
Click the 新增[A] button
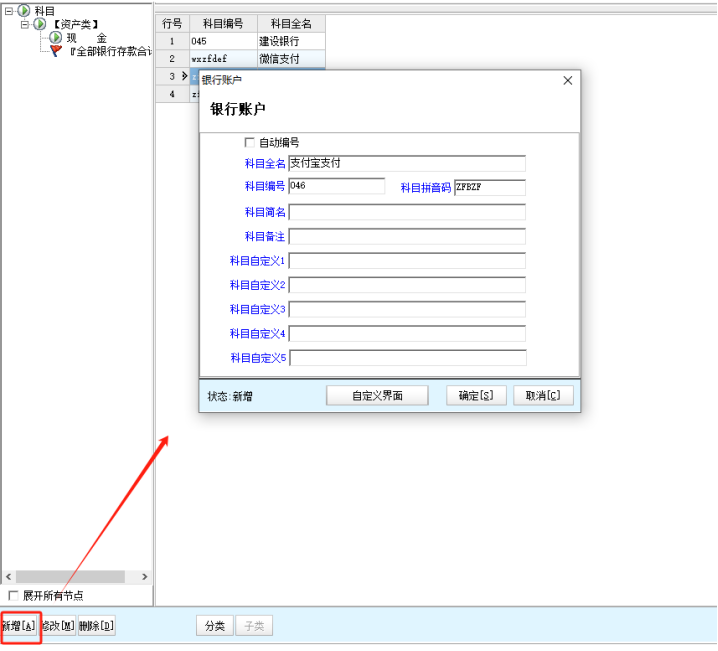pyautogui.click(x=19, y=626)
